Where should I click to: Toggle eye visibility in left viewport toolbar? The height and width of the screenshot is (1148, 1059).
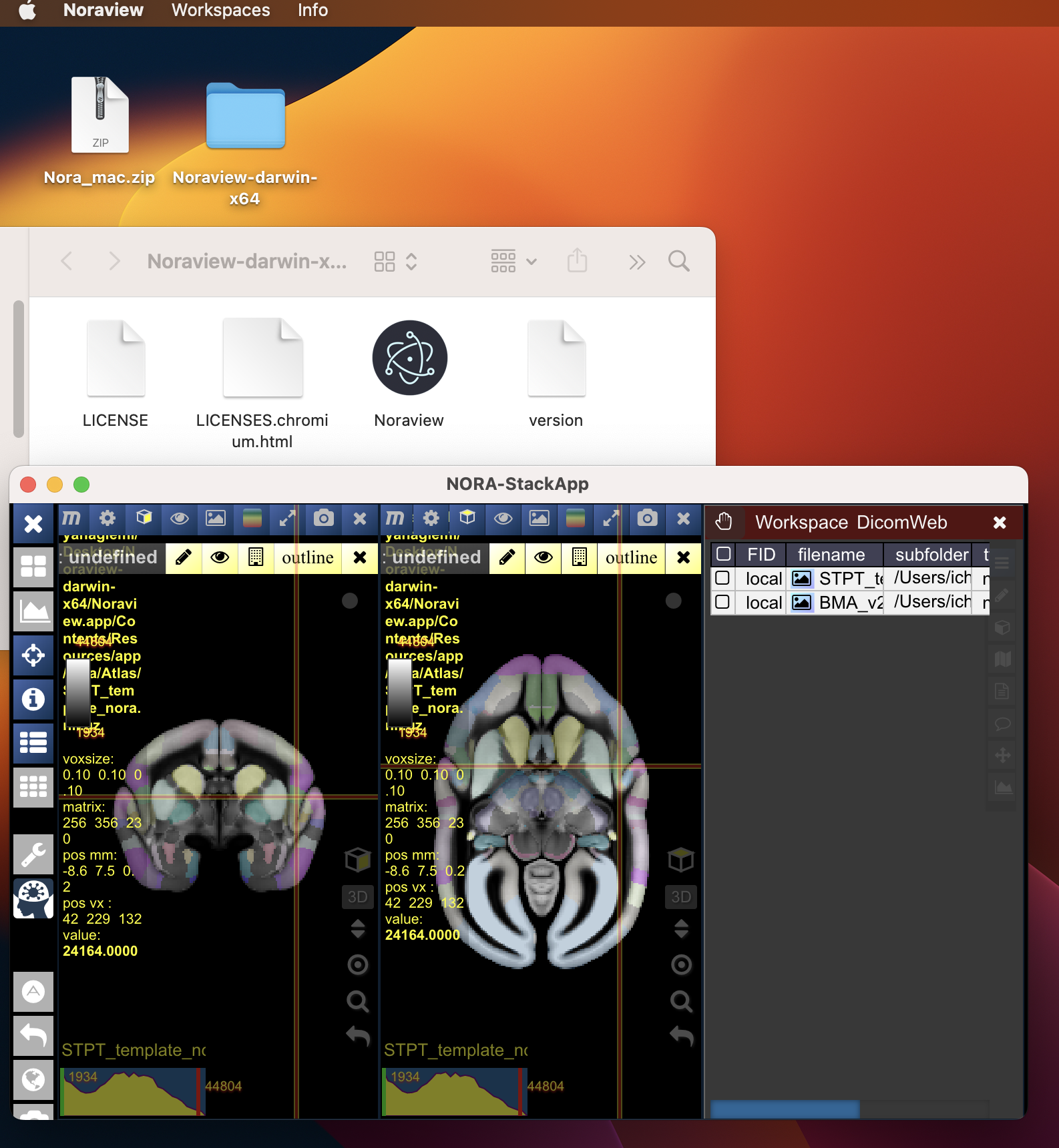[180, 519]
